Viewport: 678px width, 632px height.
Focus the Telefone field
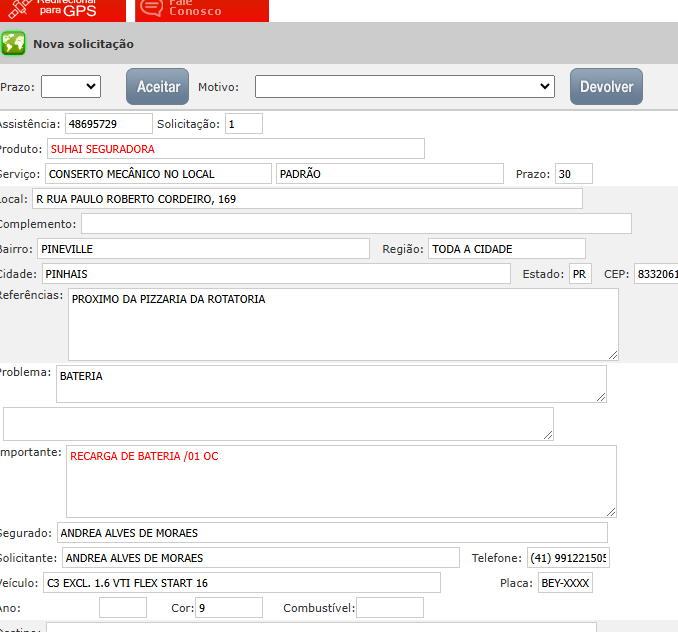(568, 558)
